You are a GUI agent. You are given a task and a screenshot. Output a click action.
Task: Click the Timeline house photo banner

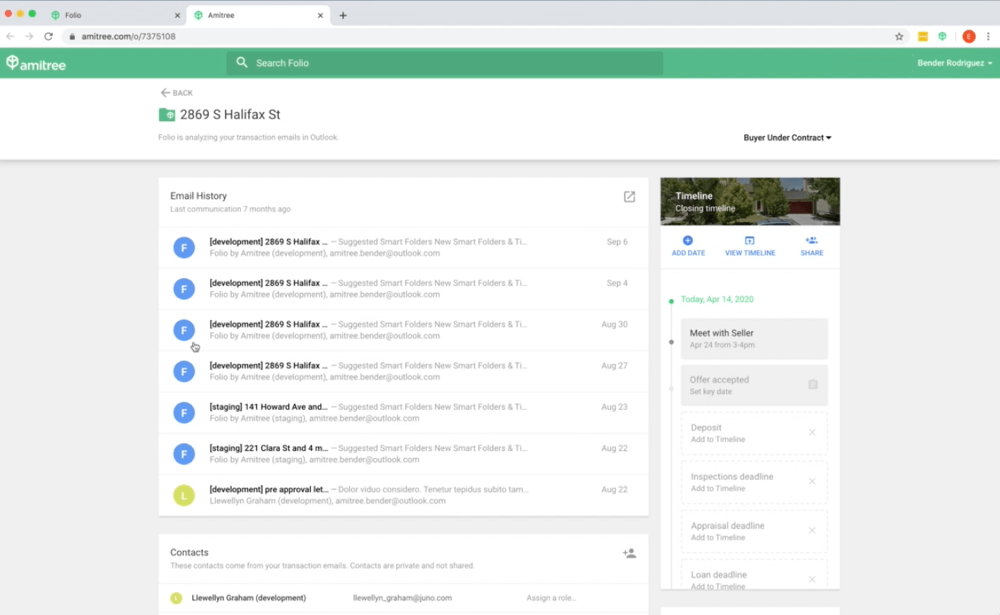[750, 202]
